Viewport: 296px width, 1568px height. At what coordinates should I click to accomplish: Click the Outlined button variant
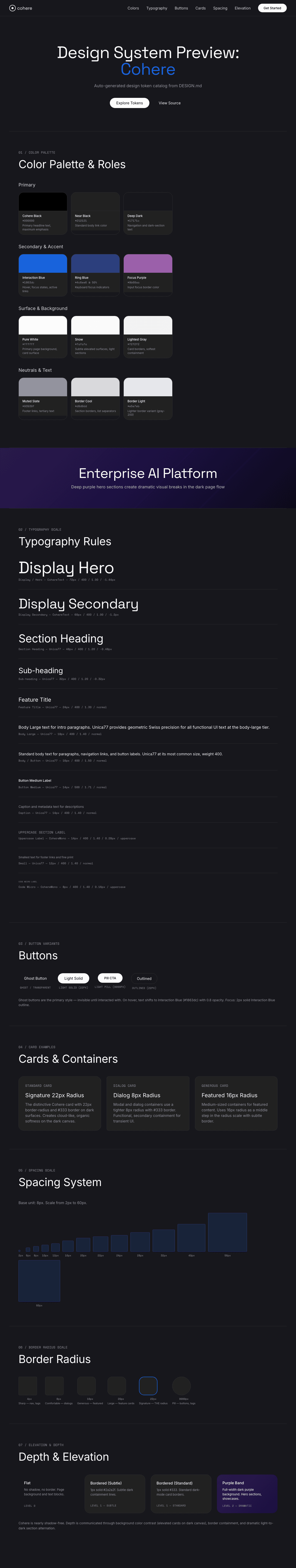pyautogui.click(x=144, y=978)
